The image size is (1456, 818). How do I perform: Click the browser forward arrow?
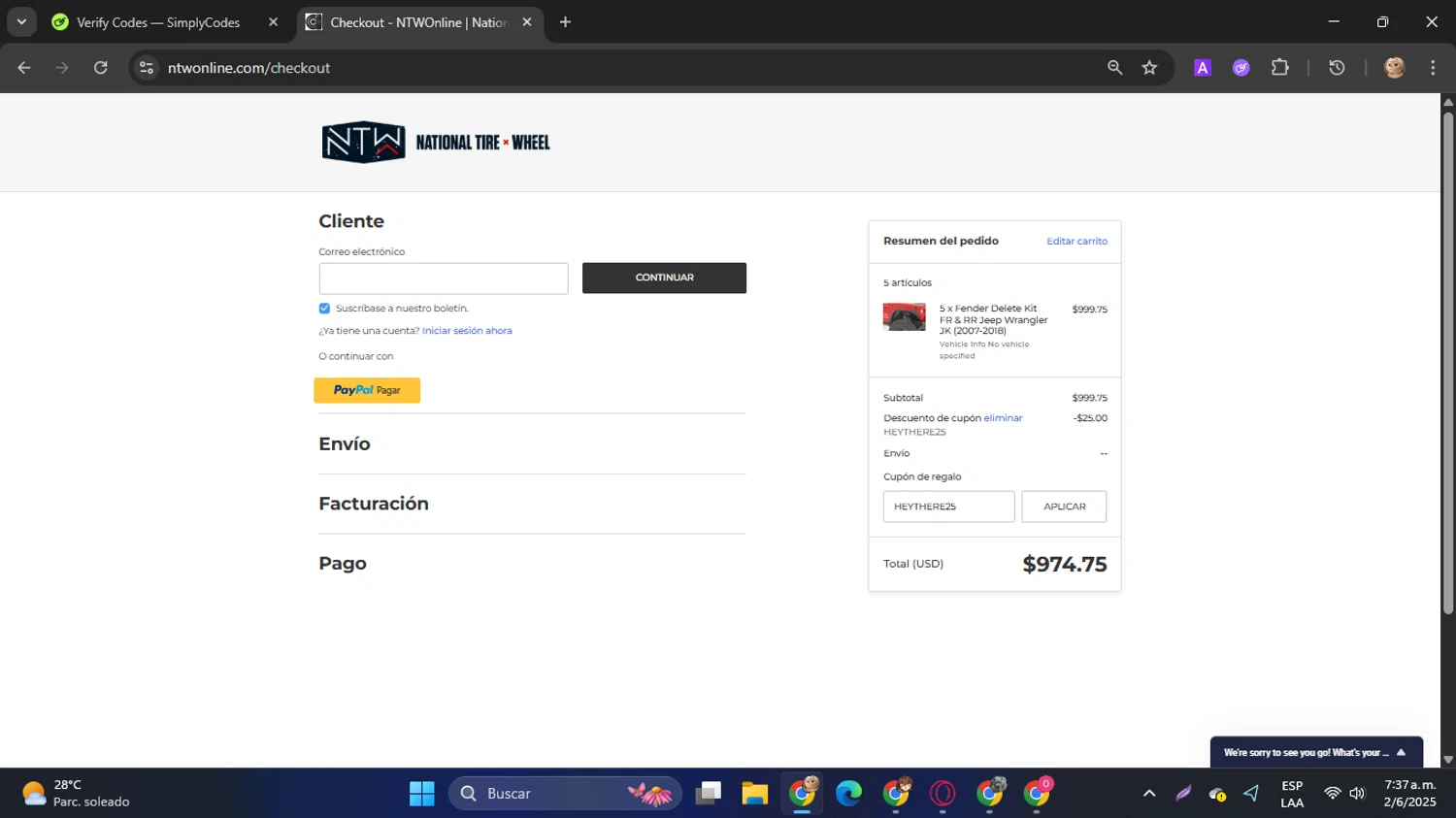62,68
